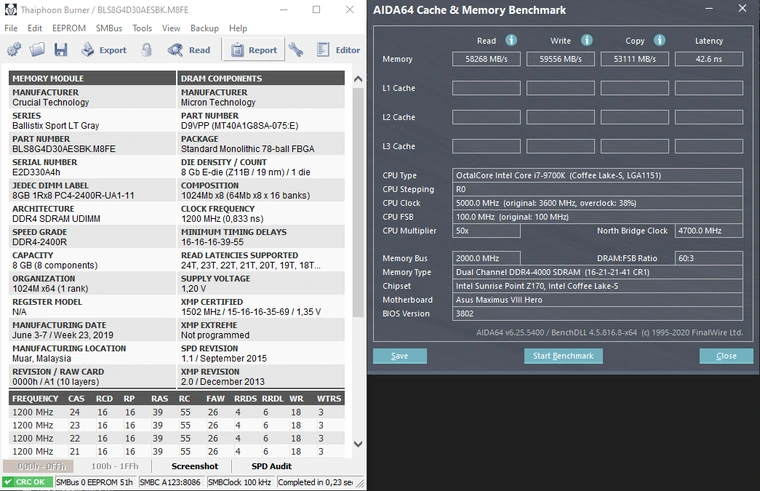The height and width of the screenshot is (491, 760).
Task: Open the Backup menu
Action: 205,28
